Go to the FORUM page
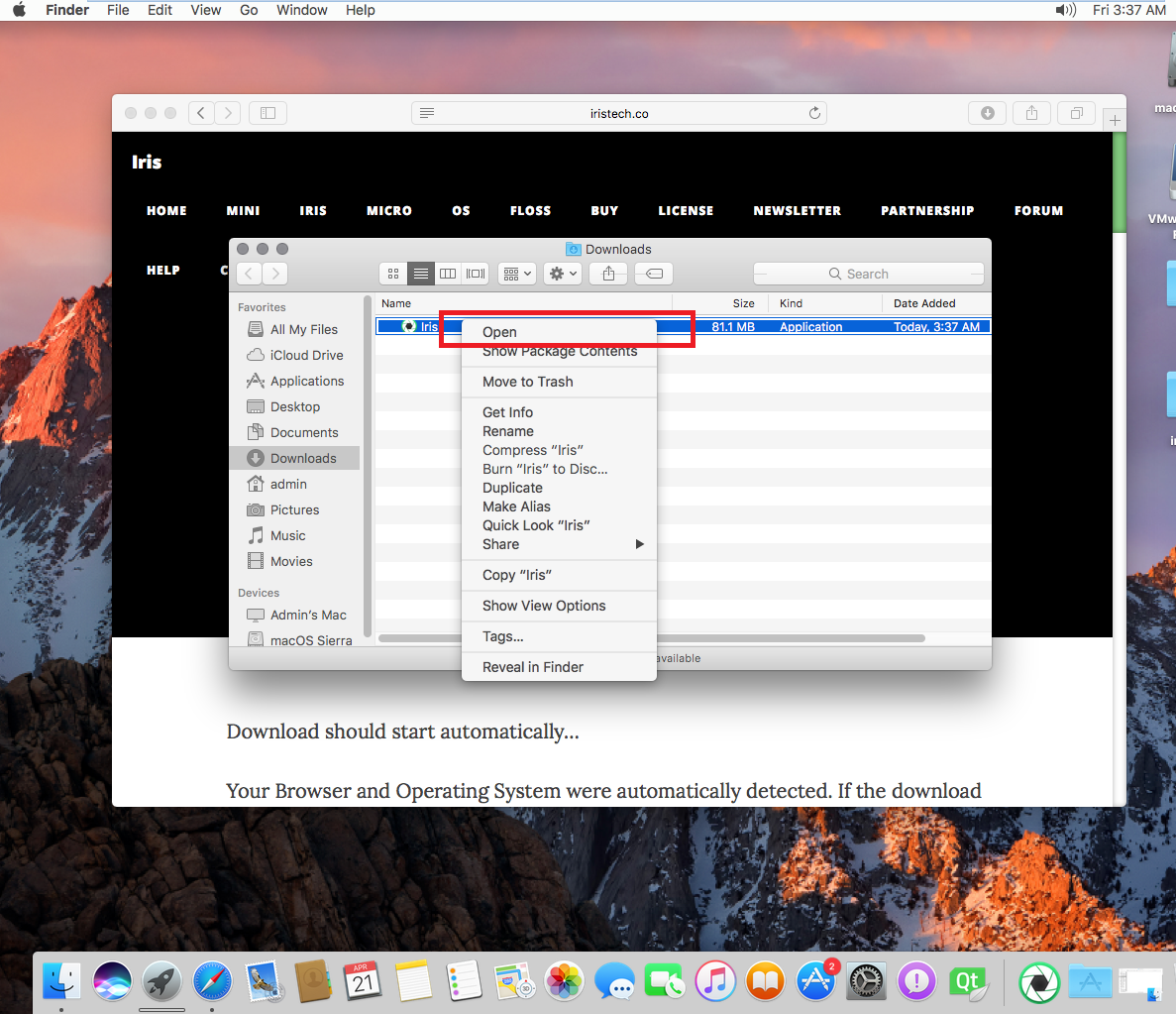Image resolution: width=1176 pixels, height=1014 pixels. click(1038, 211)
